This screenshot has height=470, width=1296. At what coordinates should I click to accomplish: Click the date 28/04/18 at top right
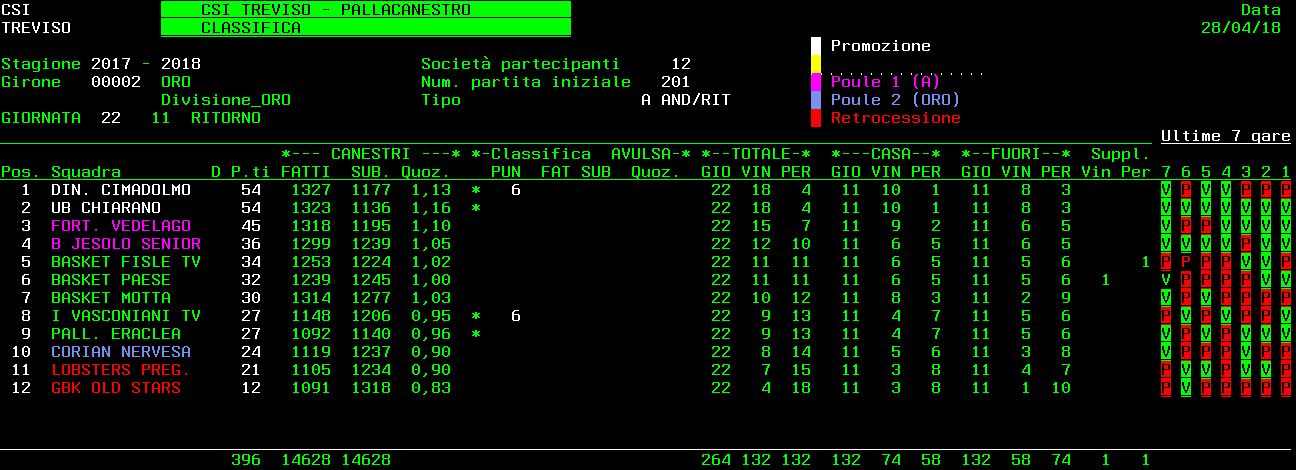coord(1240,28)
